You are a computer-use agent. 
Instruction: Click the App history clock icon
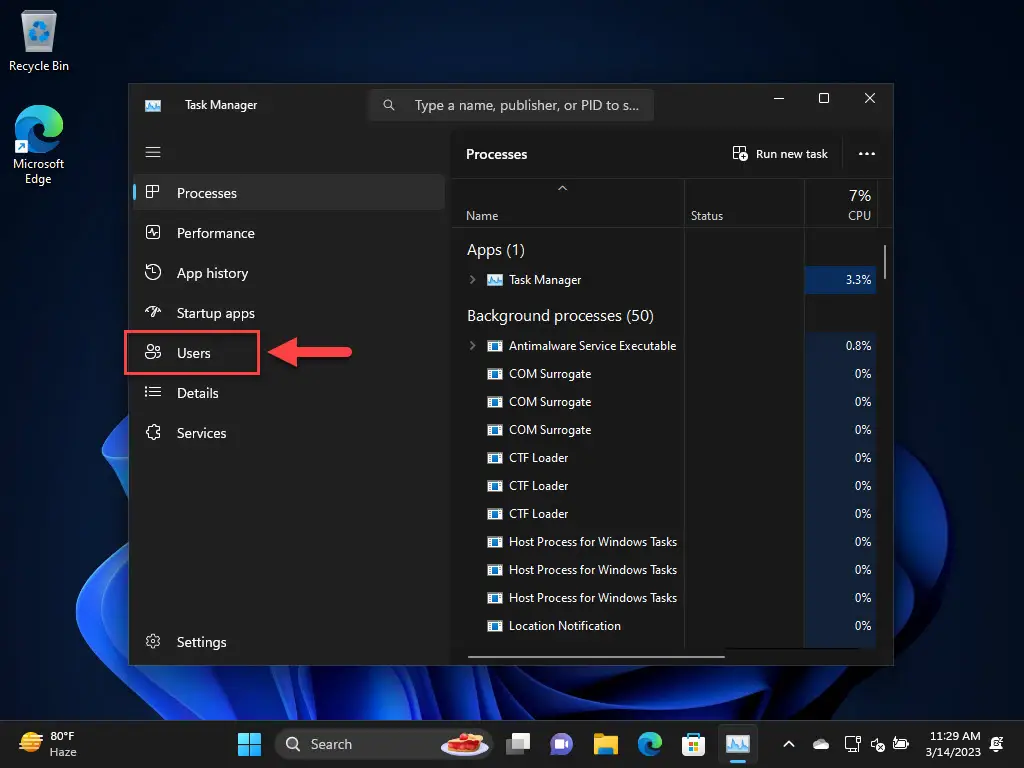coord(153,272)
